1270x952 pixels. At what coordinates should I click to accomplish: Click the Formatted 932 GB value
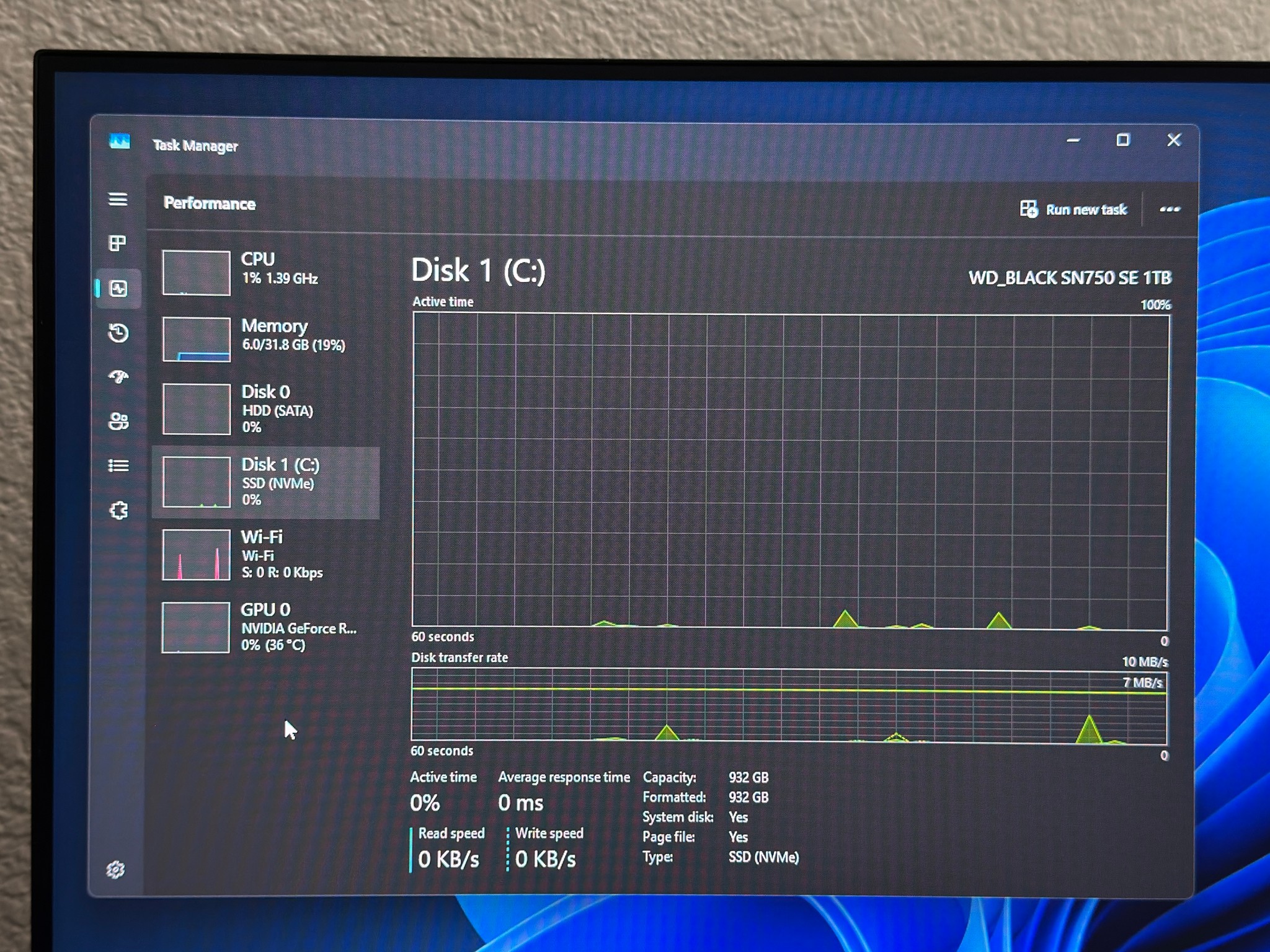tap(748, 797)
